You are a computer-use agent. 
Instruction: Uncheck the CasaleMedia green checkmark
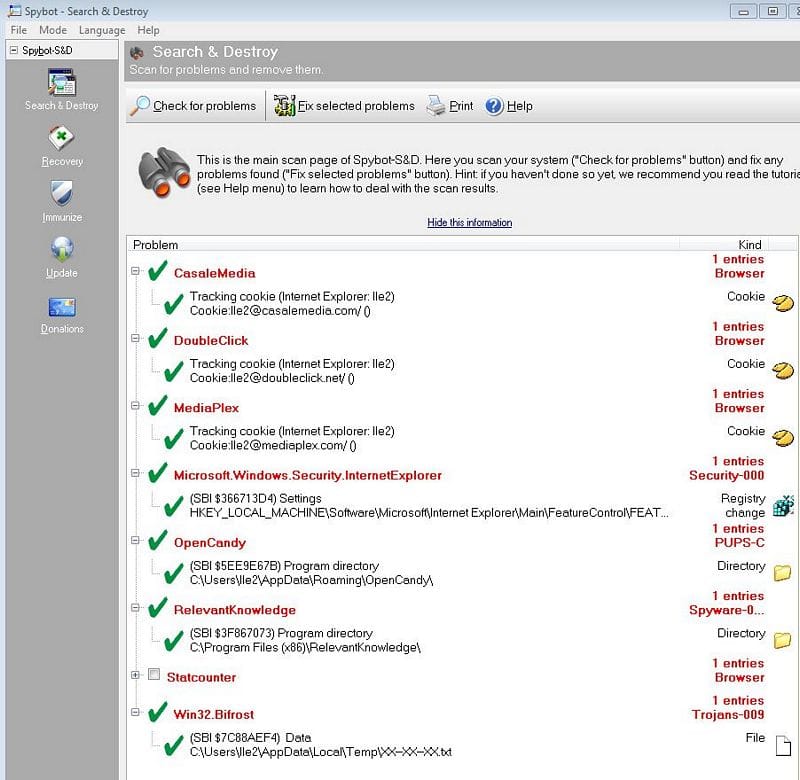click(157, 272)
